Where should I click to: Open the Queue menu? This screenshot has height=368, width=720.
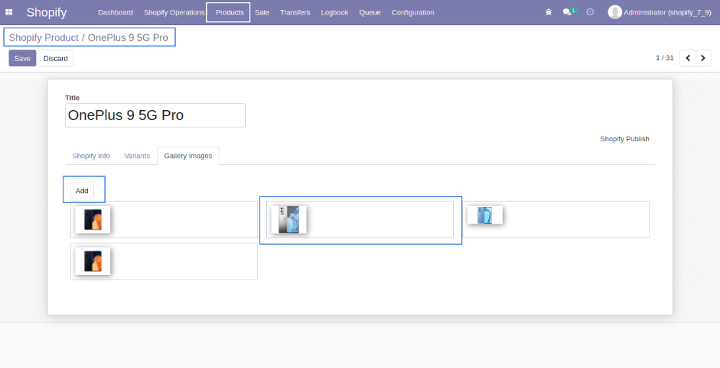coord(370,12)
